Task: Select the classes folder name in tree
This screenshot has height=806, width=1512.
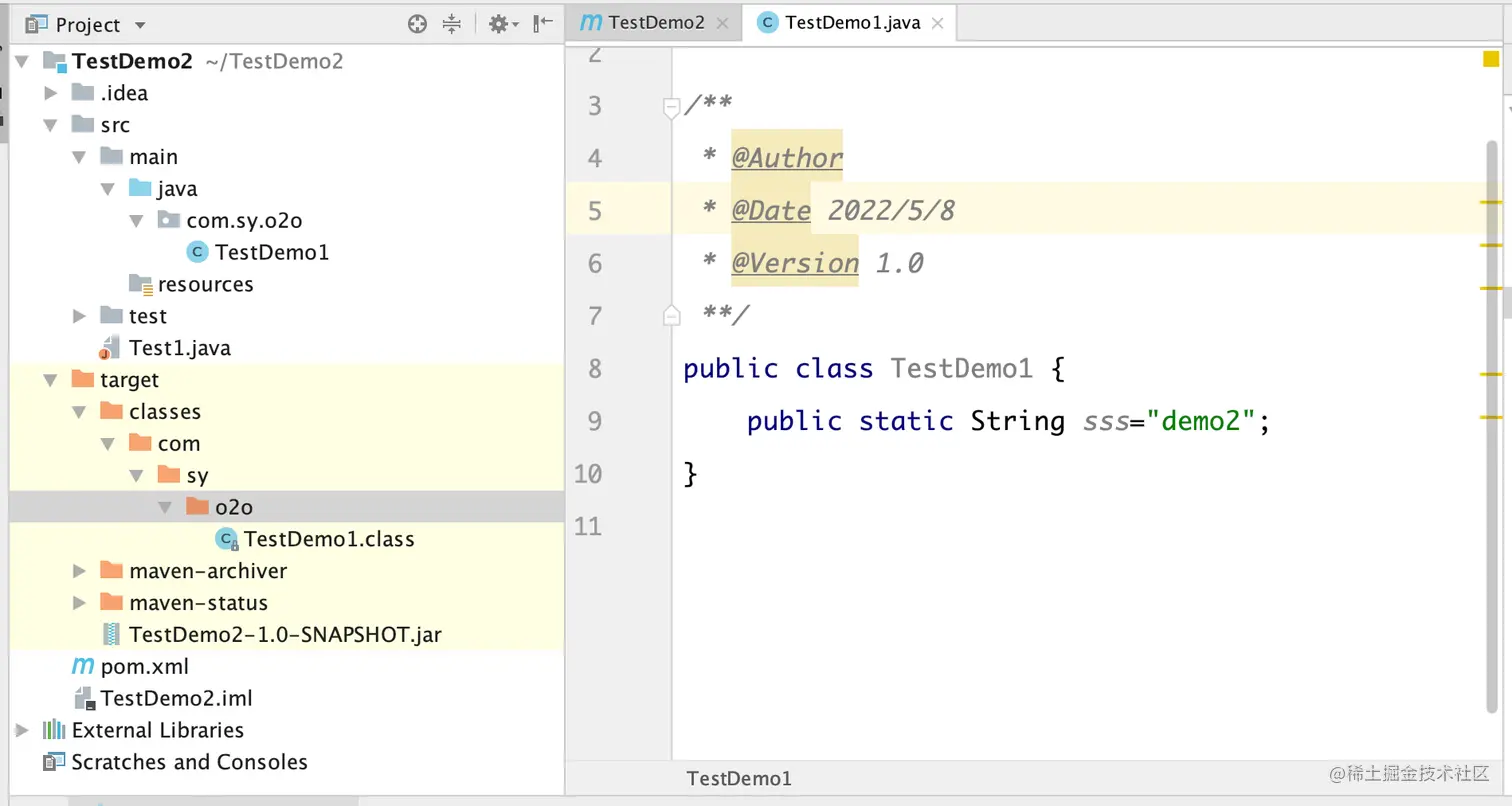Action: [165, 412]
